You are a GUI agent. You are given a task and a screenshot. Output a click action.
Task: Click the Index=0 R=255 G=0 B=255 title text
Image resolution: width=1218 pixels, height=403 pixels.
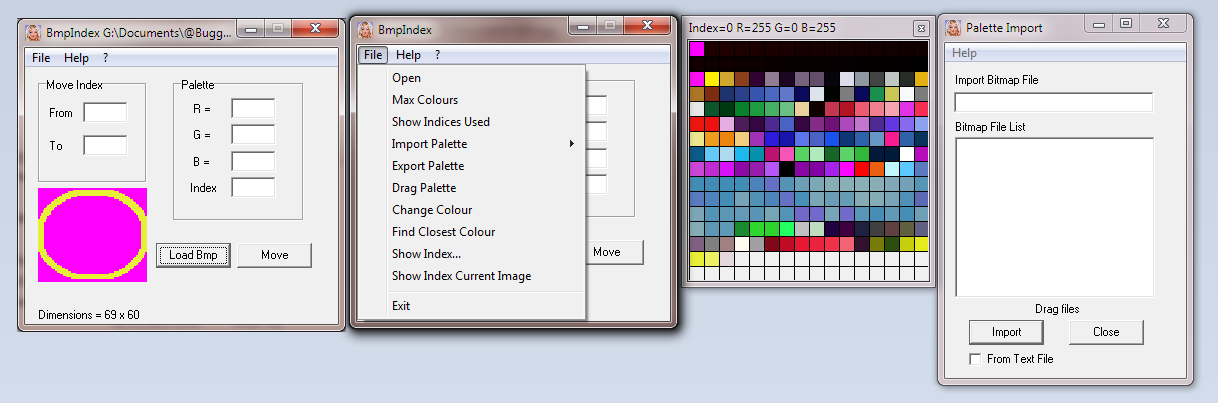coord(760,28)
